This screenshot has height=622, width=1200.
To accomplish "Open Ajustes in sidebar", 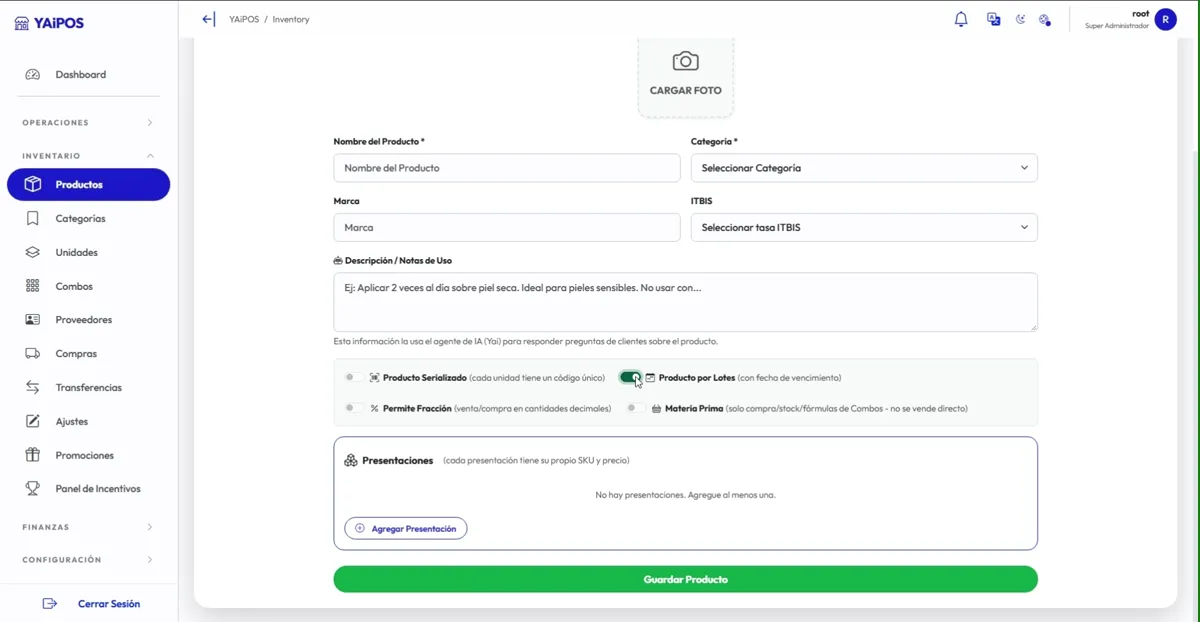I will 88,421.
